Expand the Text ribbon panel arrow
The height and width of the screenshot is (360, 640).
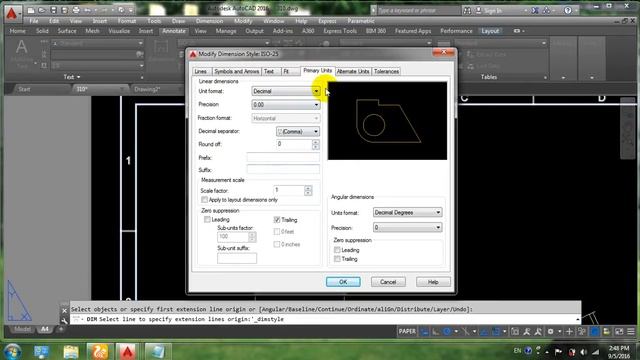[78, 77]
